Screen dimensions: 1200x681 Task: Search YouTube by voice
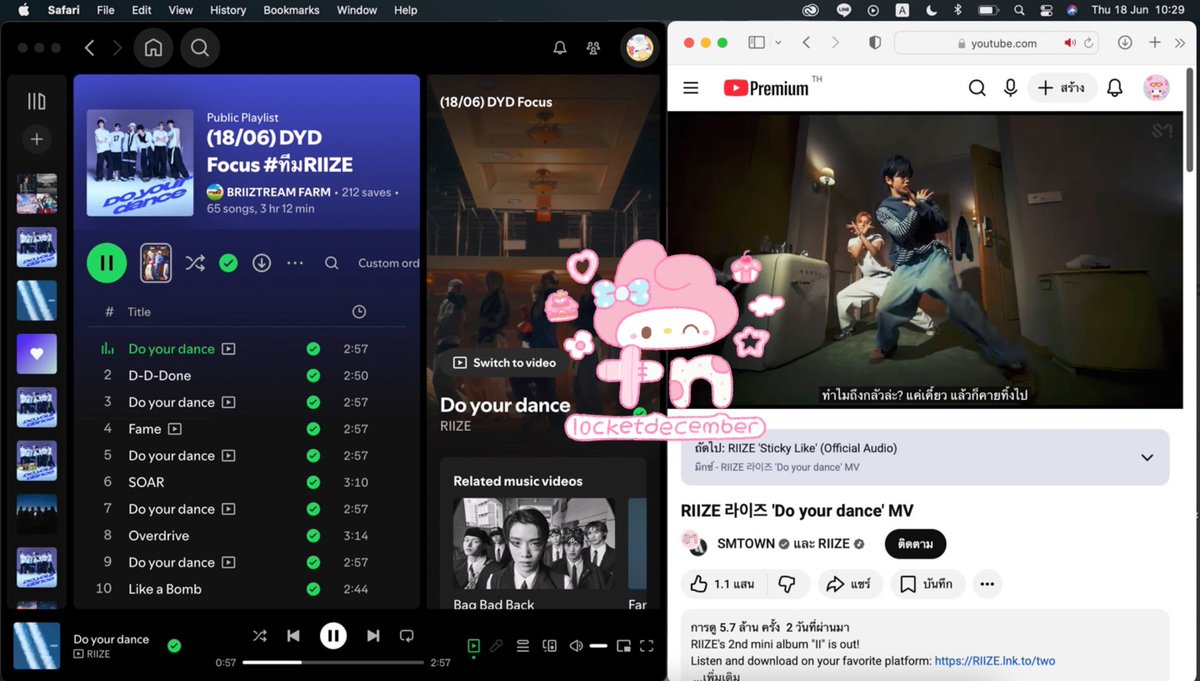pyautogui.click(x=1011, y=88)
